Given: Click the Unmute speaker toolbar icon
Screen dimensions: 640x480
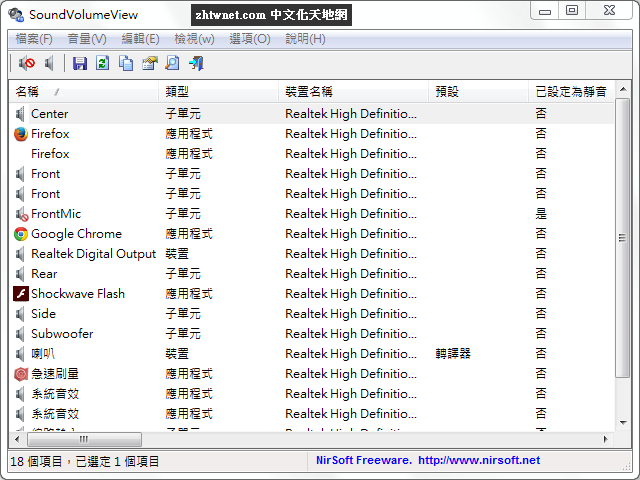Looking at the screenshot, I should coord(49,63).
